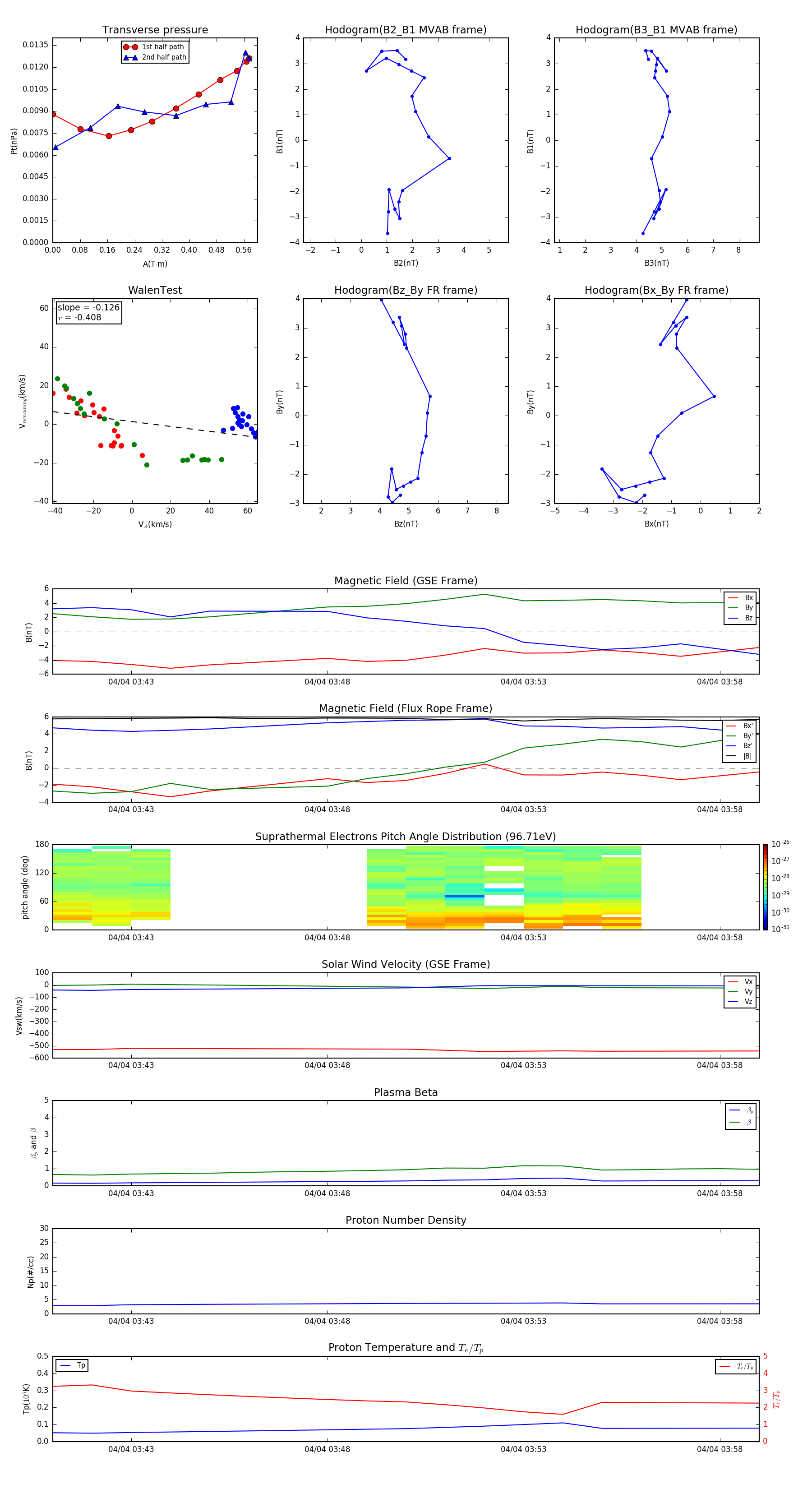Click the 'B3(nT)' axis label
This screenshot has width=812, height=1489.
point(656,263)
